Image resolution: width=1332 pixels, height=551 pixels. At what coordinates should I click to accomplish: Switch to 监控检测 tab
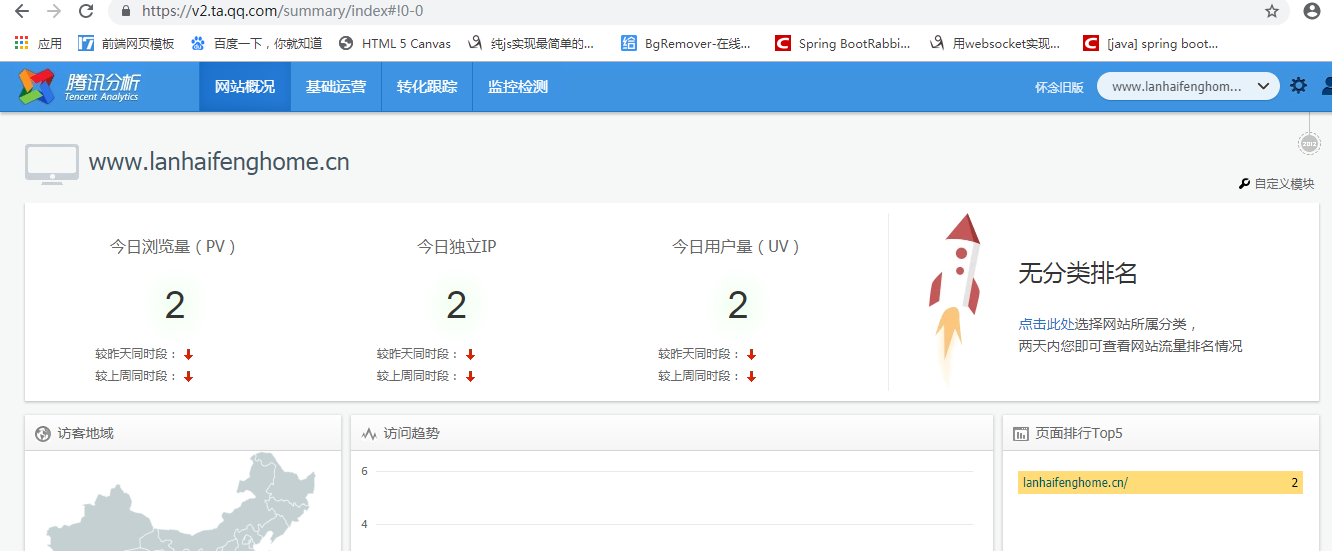[x=518, y=87]
